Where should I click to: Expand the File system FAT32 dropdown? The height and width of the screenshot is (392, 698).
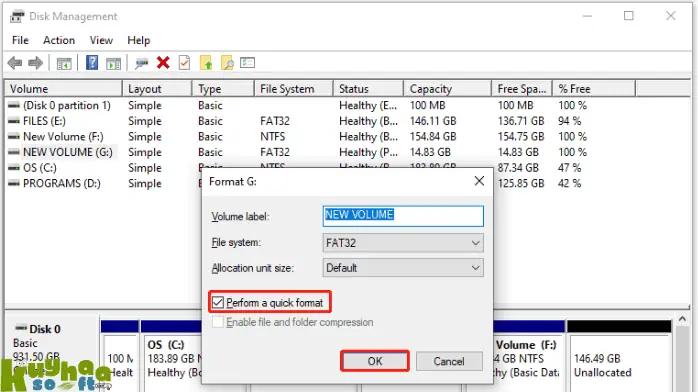[x=403, y=243]
